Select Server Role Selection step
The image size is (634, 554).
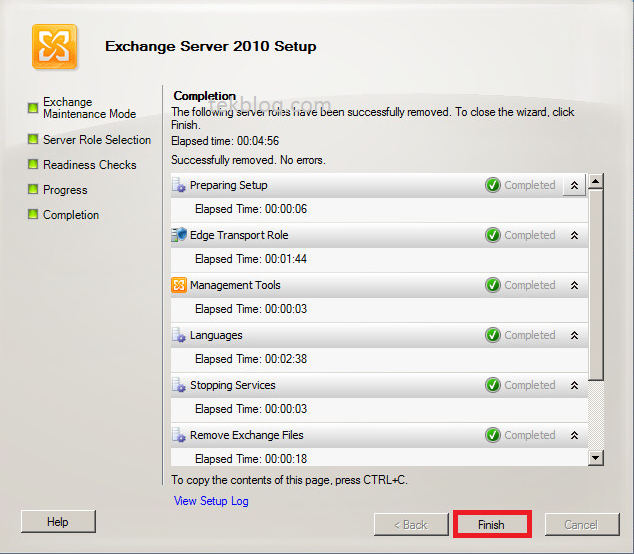click(x=97, y=140)
